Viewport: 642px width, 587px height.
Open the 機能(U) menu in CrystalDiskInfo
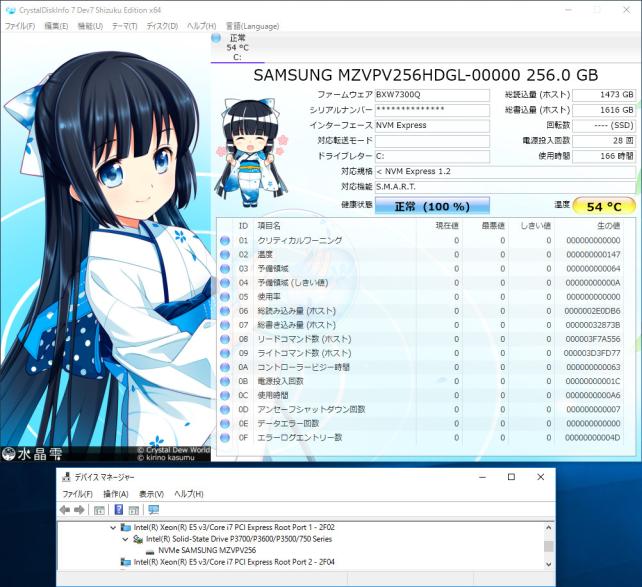(x=90, y=26)
